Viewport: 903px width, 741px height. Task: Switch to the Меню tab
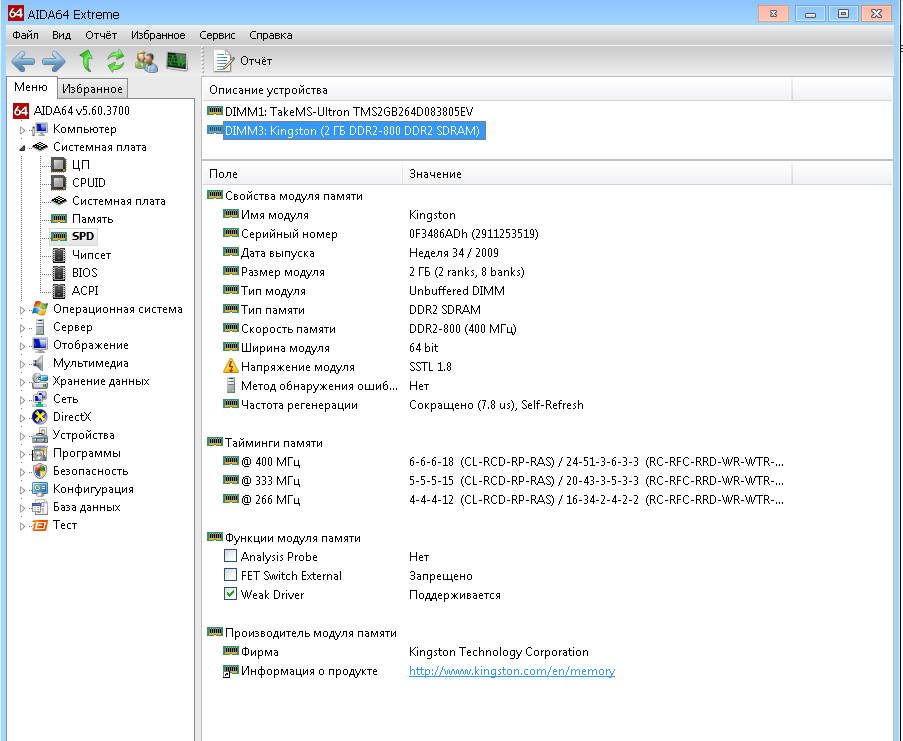click(x=31, y=87)
